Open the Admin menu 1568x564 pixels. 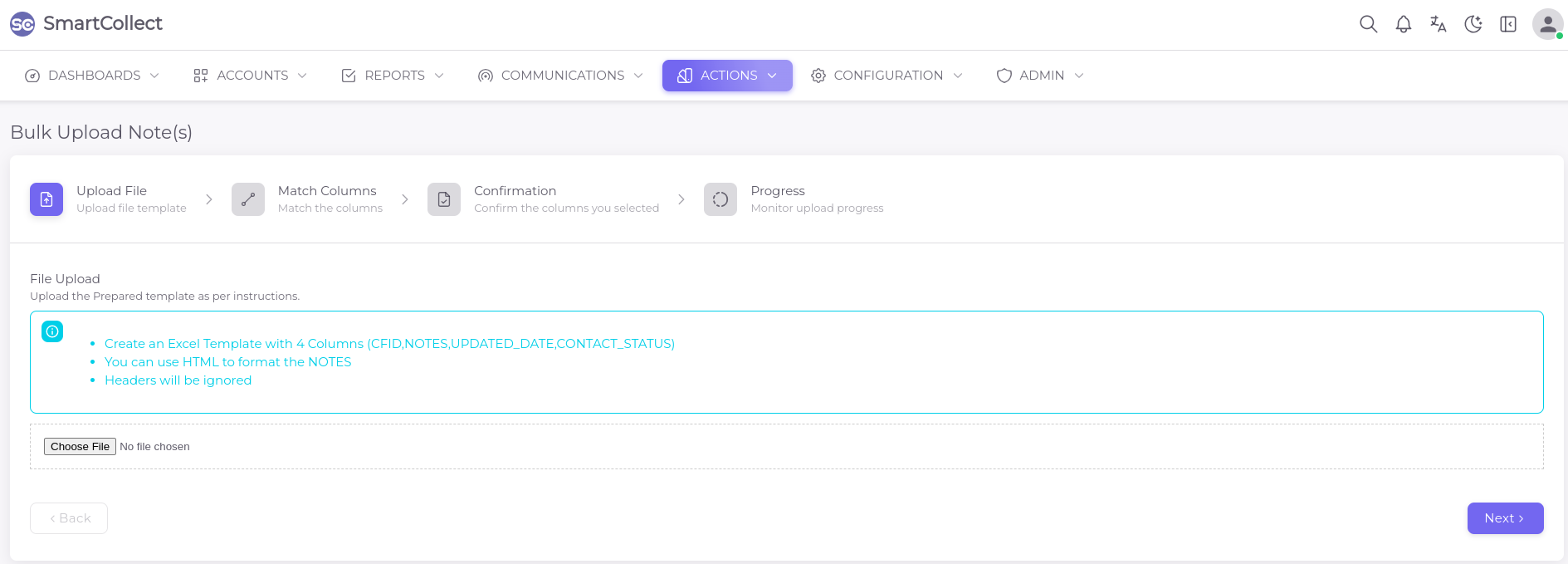click(x=1040, y=76)
